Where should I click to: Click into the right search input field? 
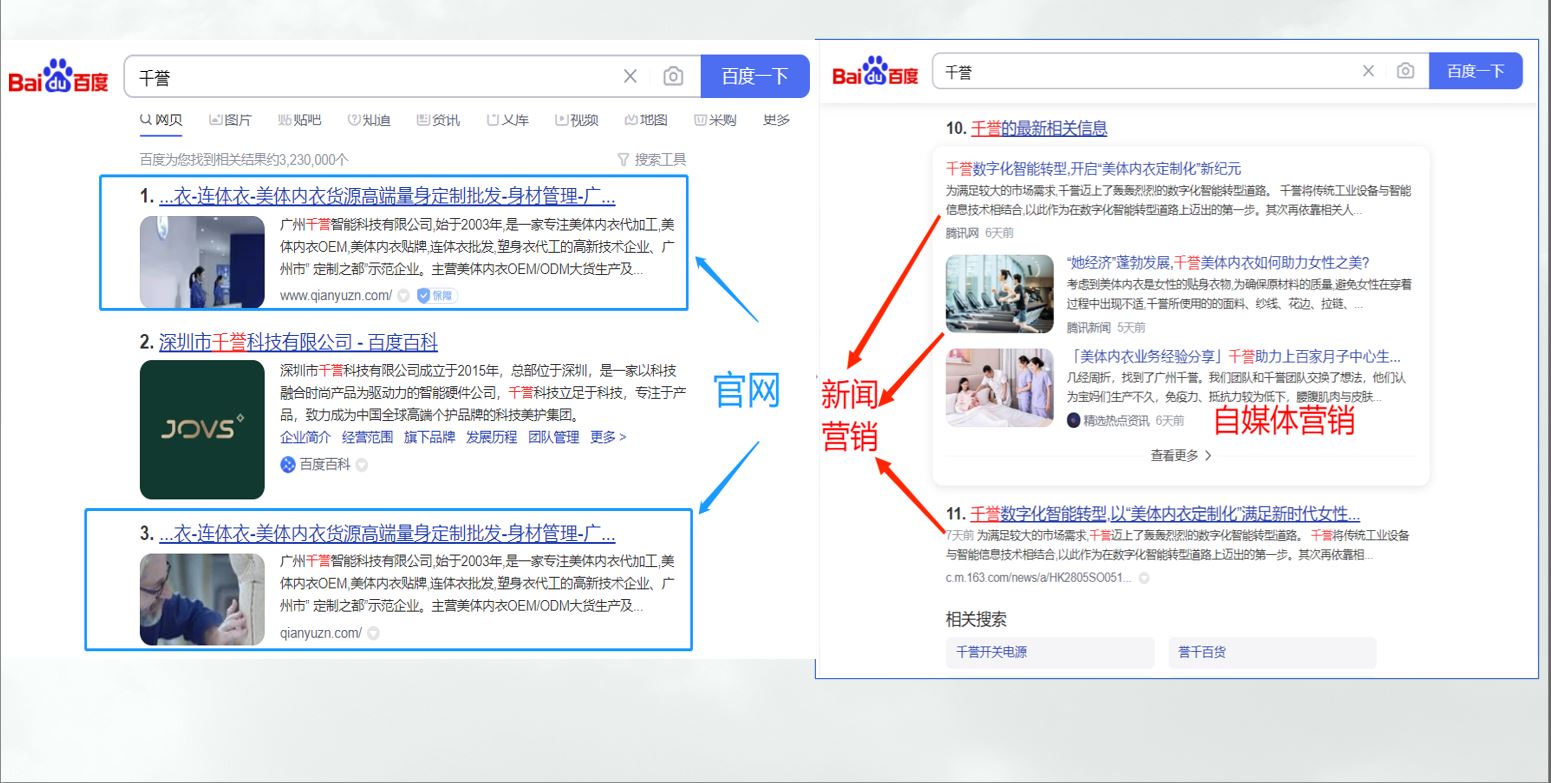(x=1140, y=72)
